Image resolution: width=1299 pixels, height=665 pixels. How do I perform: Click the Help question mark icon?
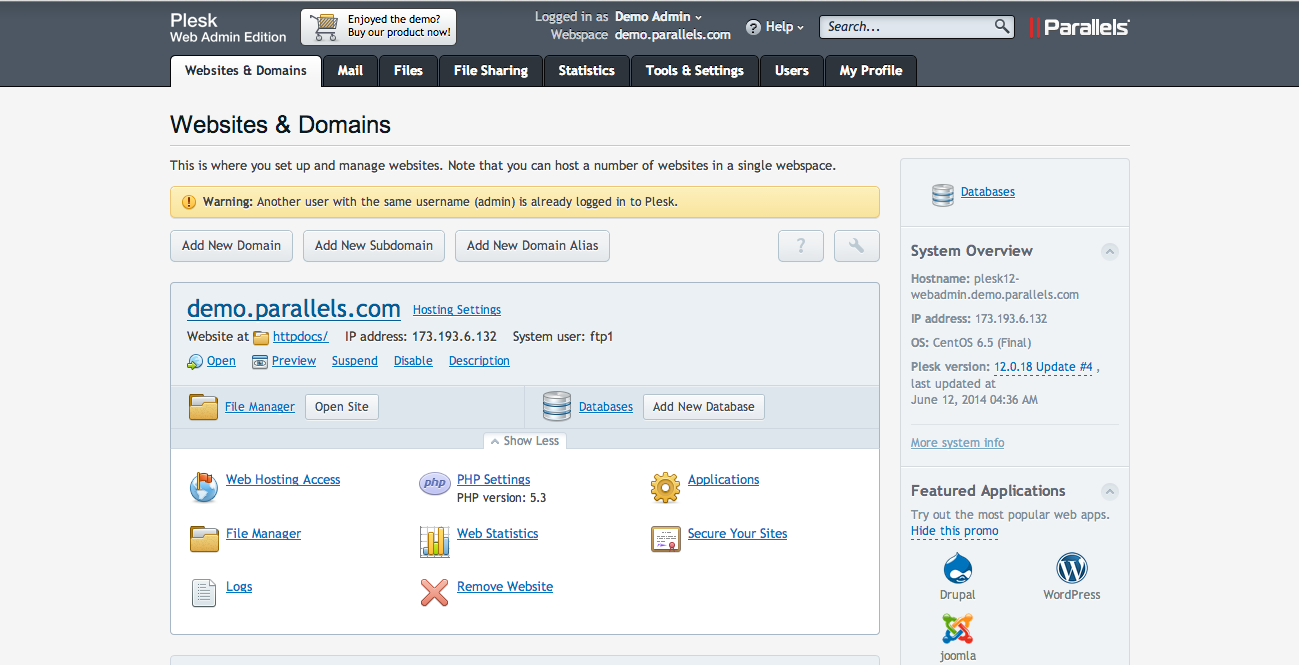pyautogui.click(x=753, y=27)
